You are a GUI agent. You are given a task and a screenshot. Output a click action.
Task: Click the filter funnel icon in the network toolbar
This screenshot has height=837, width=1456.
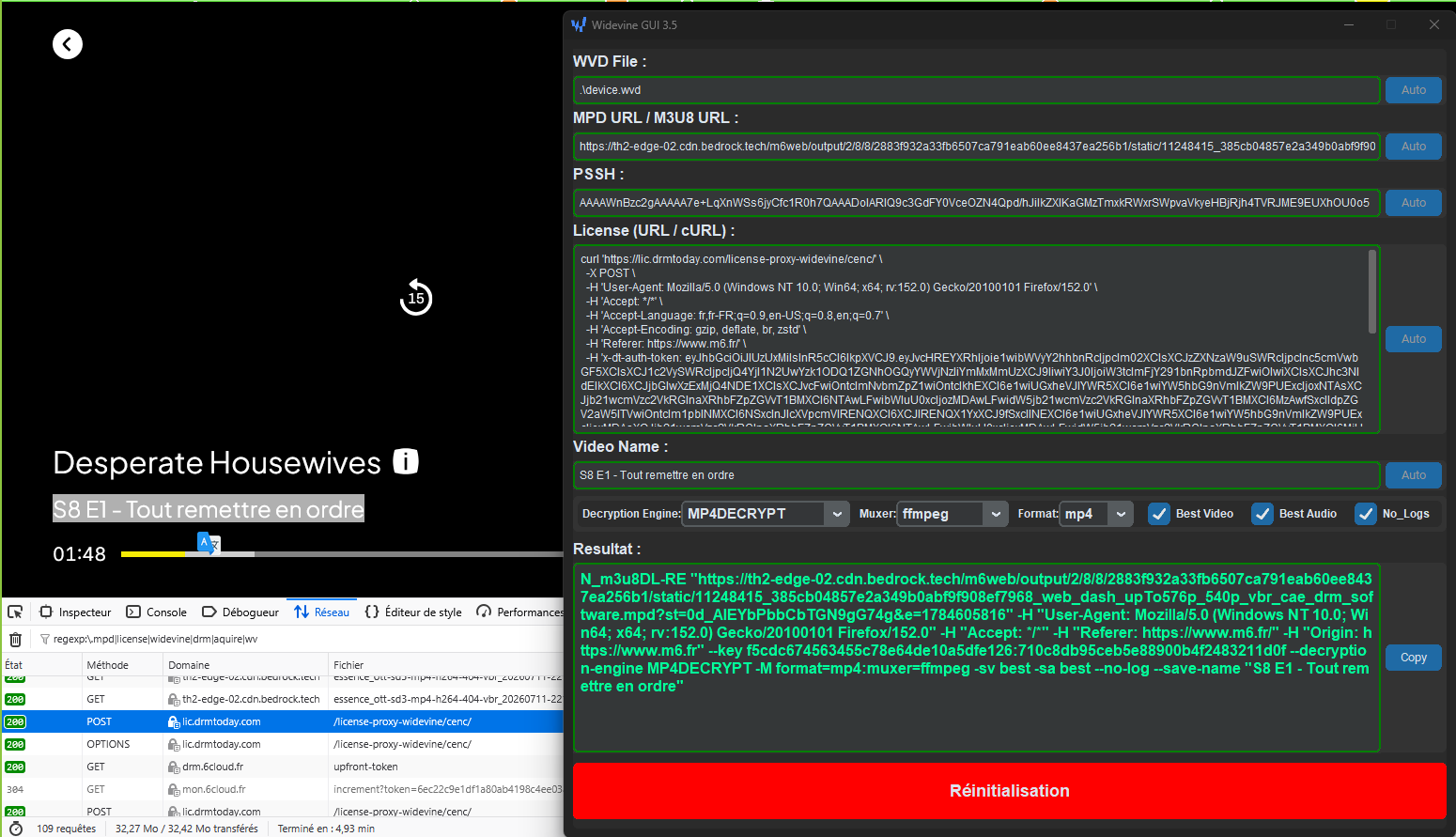44,639
